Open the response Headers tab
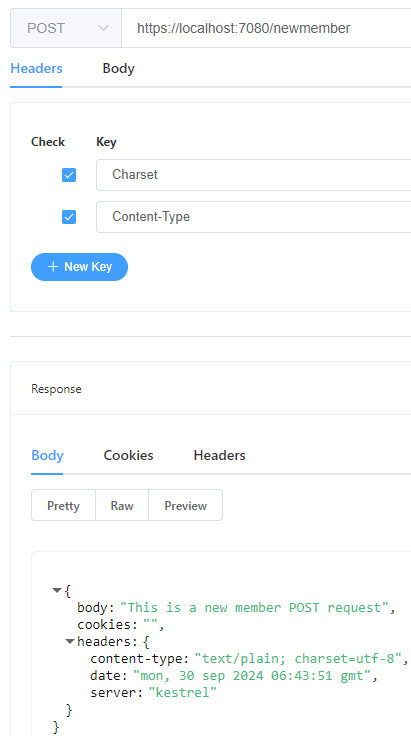 tap(220, 455)
